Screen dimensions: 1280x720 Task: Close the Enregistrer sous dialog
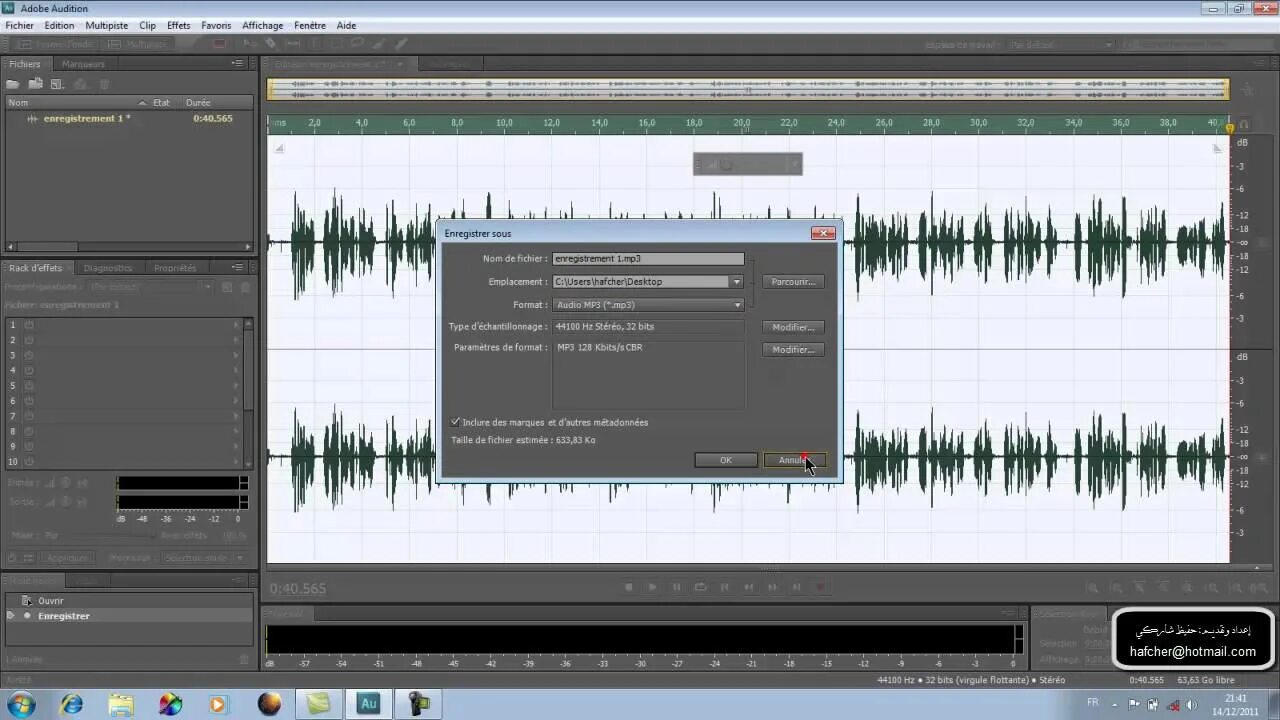pos(823,233)
